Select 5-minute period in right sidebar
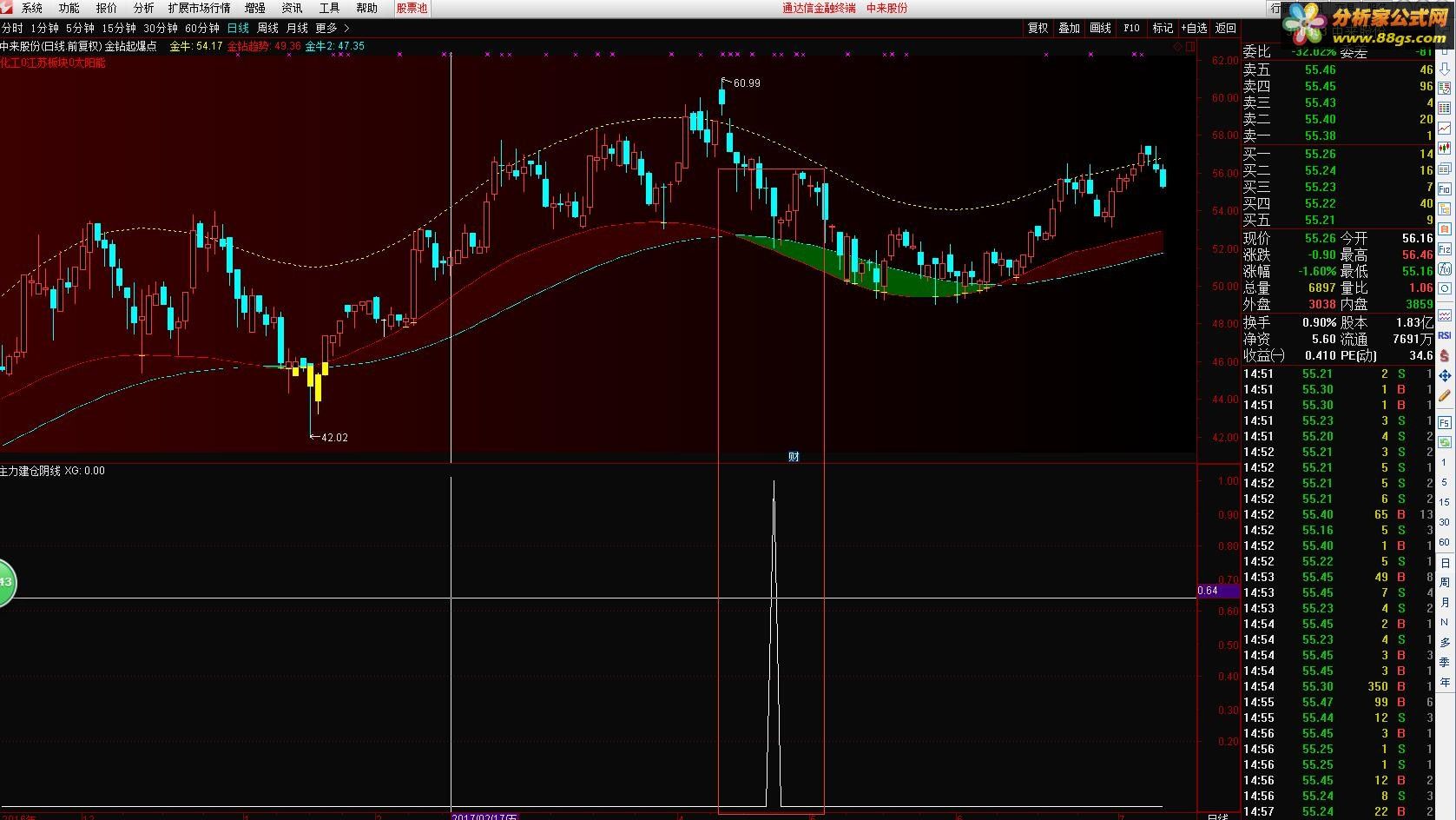1456x820 pixels. click(x=1445, y=482)
